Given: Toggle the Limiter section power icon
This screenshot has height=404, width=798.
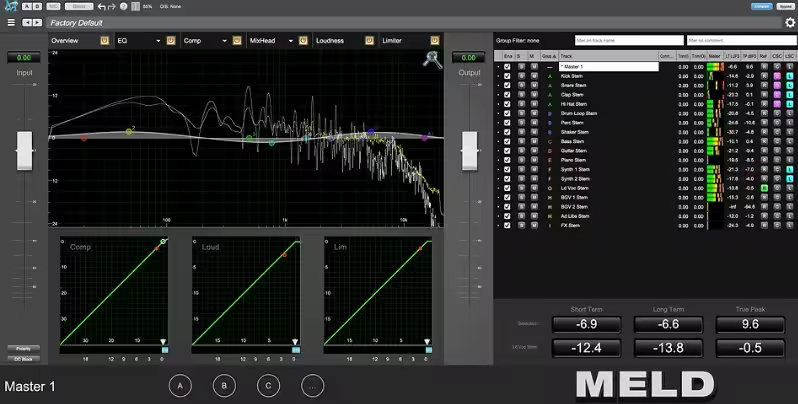Looking at the screenshot, I should pyautogui.click(x=435, y=41).
